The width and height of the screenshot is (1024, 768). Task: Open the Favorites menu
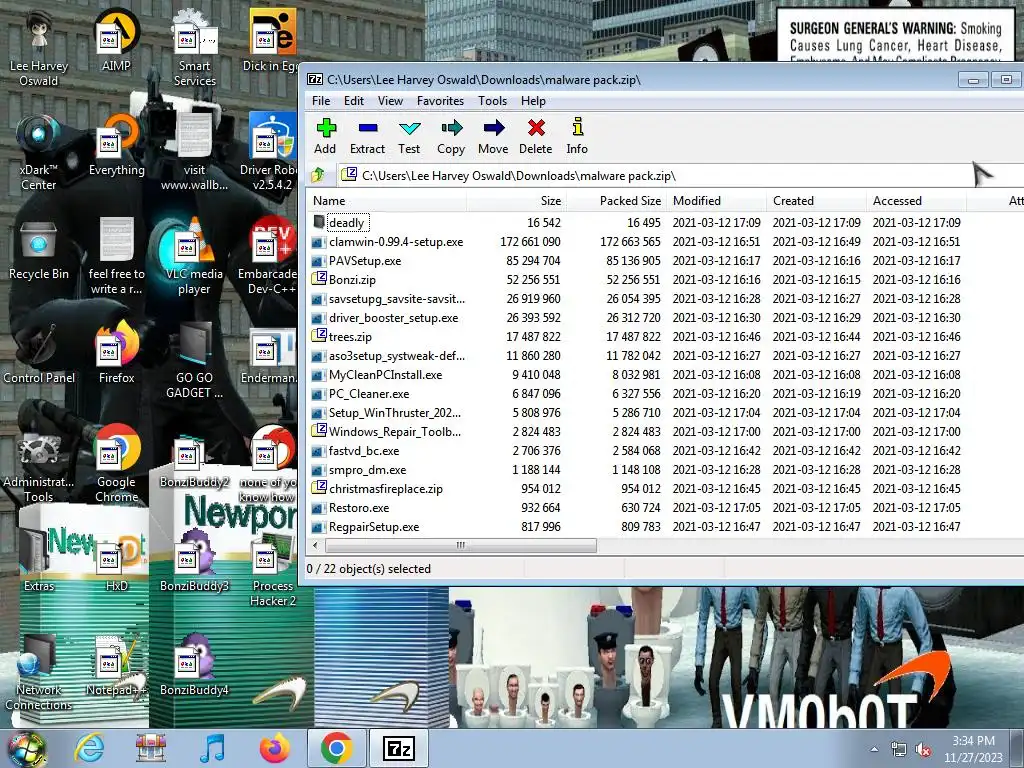coord(440,101)
